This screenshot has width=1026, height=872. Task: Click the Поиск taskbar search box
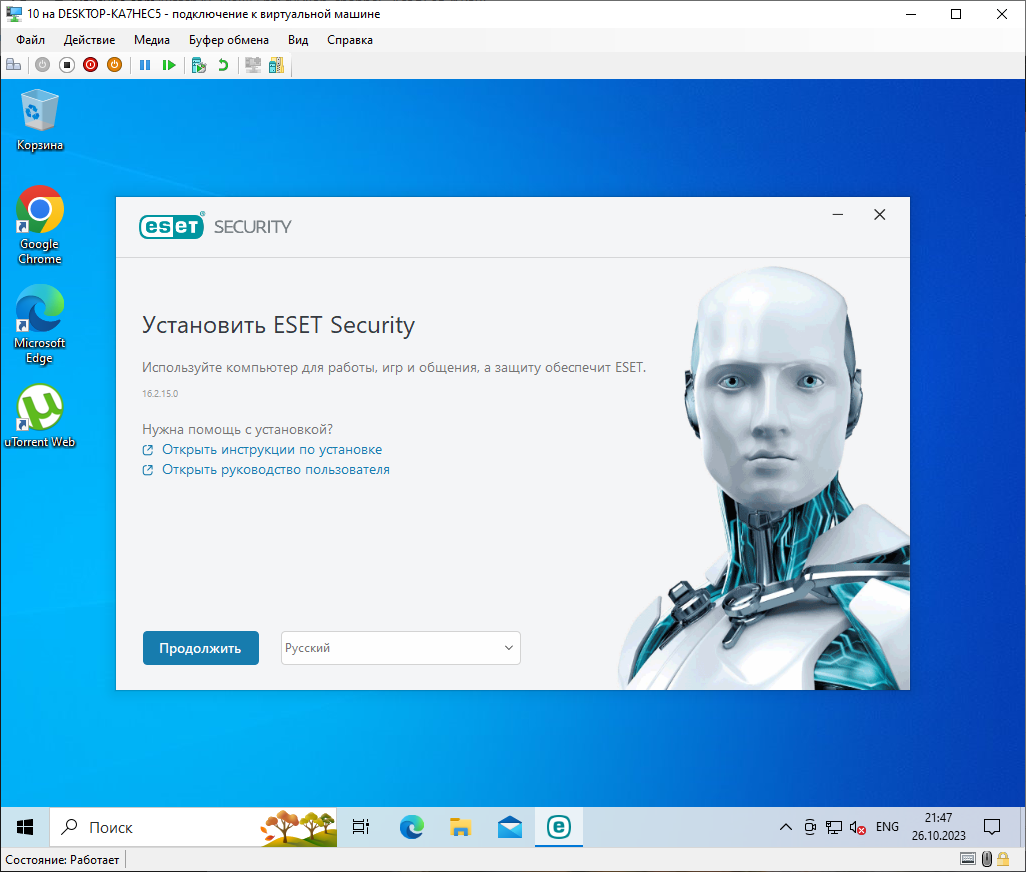tap(194, 827)
